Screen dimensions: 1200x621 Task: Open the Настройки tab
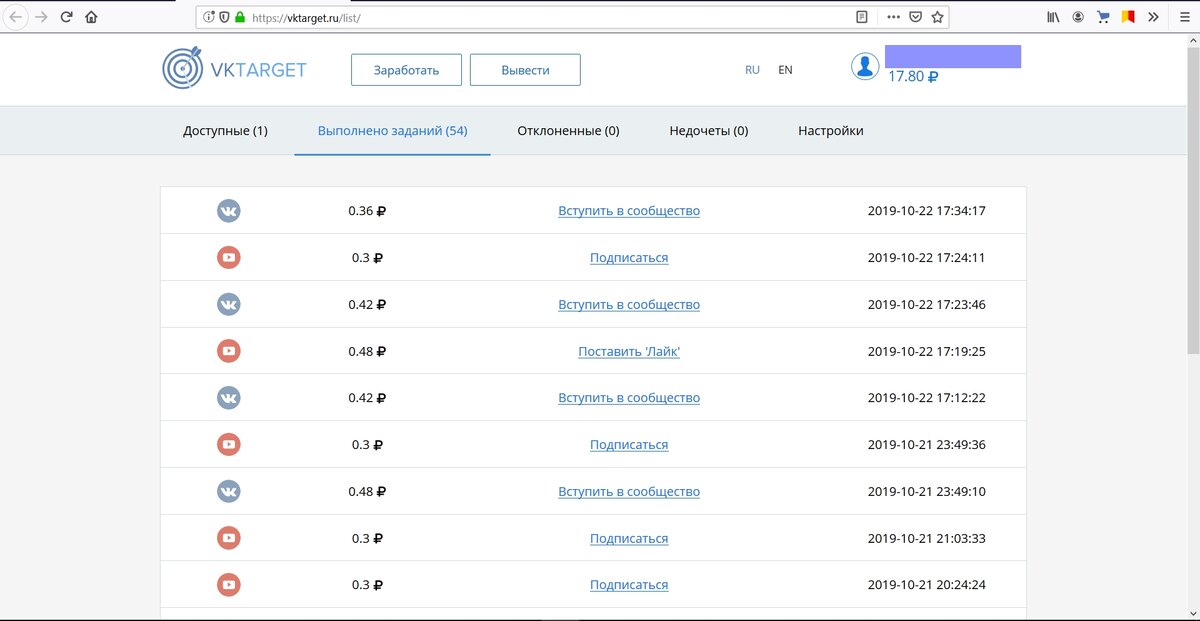click(831, 131)
